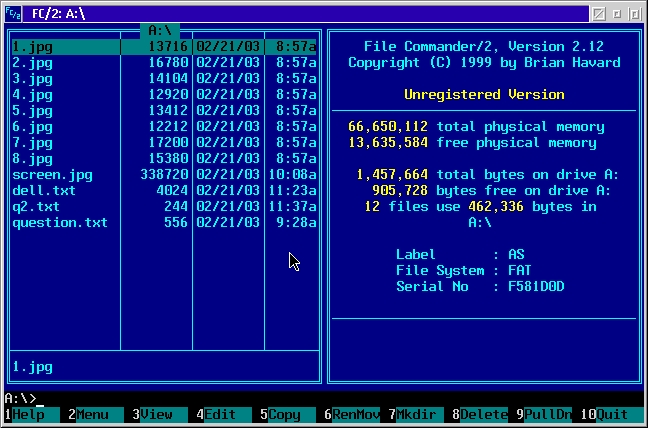Click the Unregistered Version text
Image resolution: width=648 pixels, height=428 pixels.
484,95
